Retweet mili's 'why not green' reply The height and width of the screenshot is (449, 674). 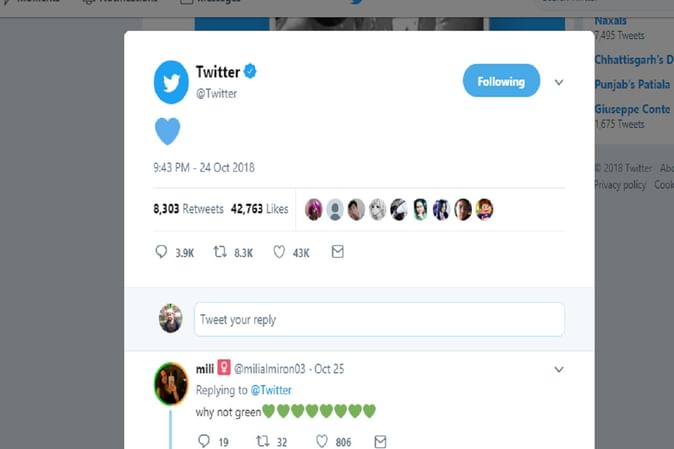tap(263, 440)
